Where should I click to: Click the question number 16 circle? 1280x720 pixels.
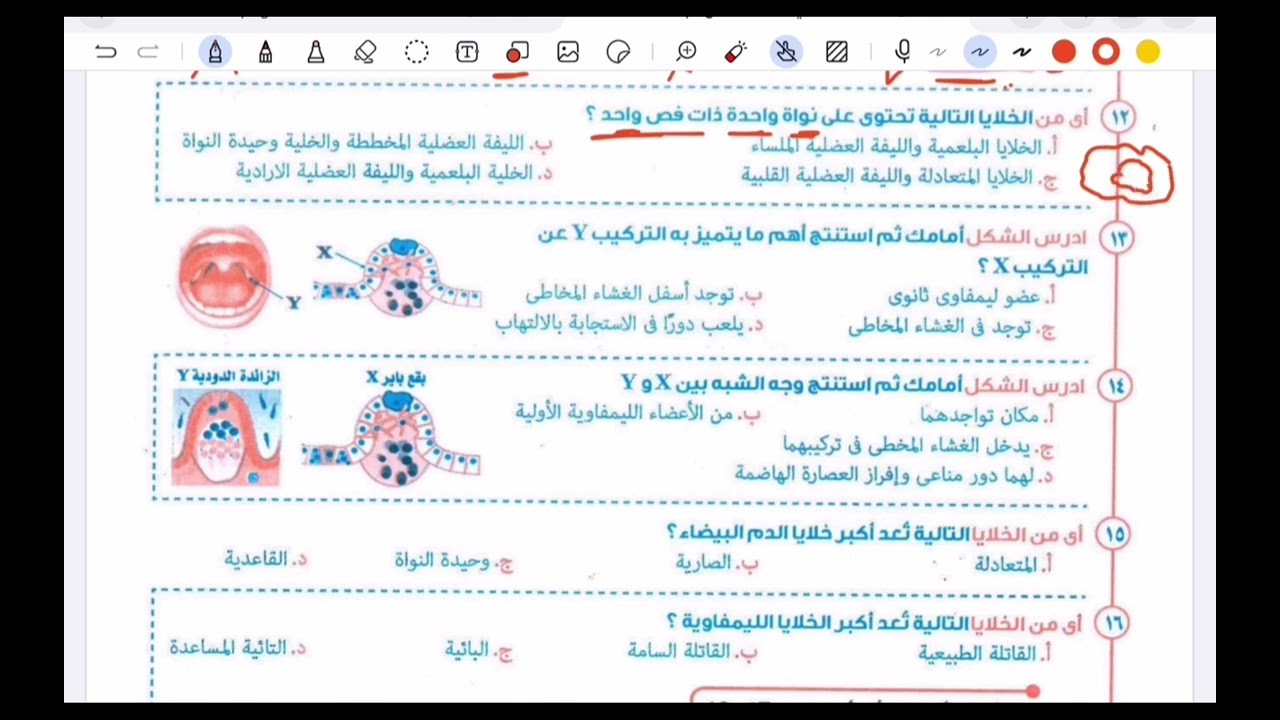(x=1113, y=624)
